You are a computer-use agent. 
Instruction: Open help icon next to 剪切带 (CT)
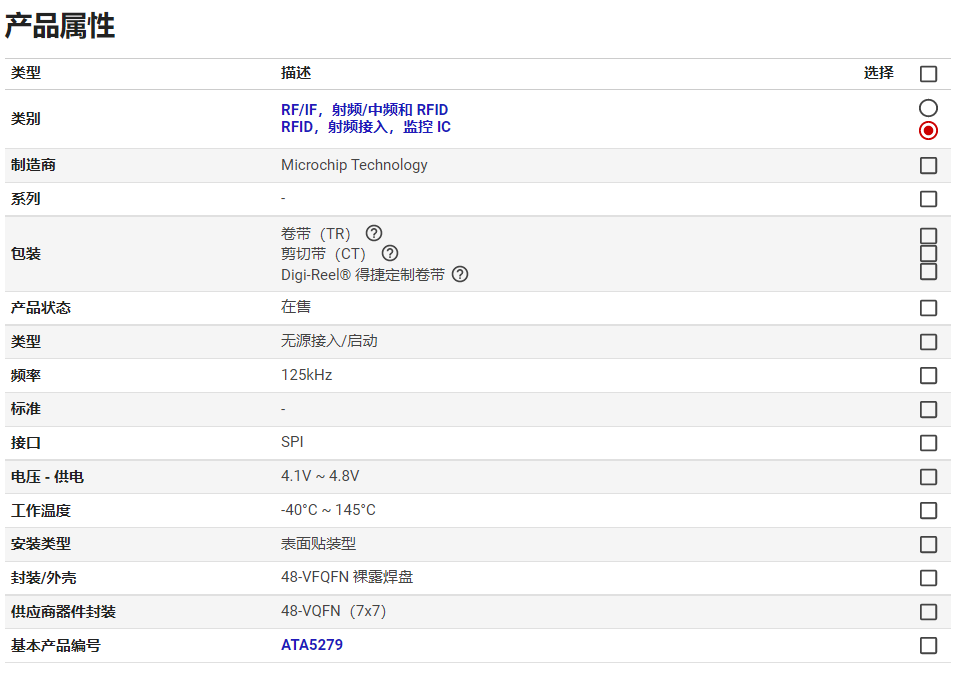click(x=390, y=253)
